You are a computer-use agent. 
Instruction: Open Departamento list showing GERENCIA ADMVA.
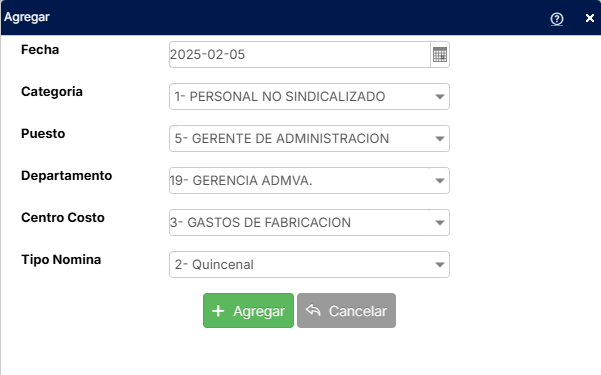point(309,181)
